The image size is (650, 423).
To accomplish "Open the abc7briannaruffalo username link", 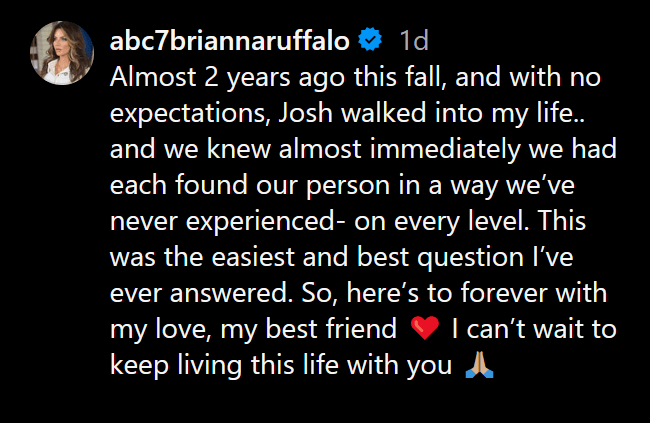I will (x=230, y=41).
